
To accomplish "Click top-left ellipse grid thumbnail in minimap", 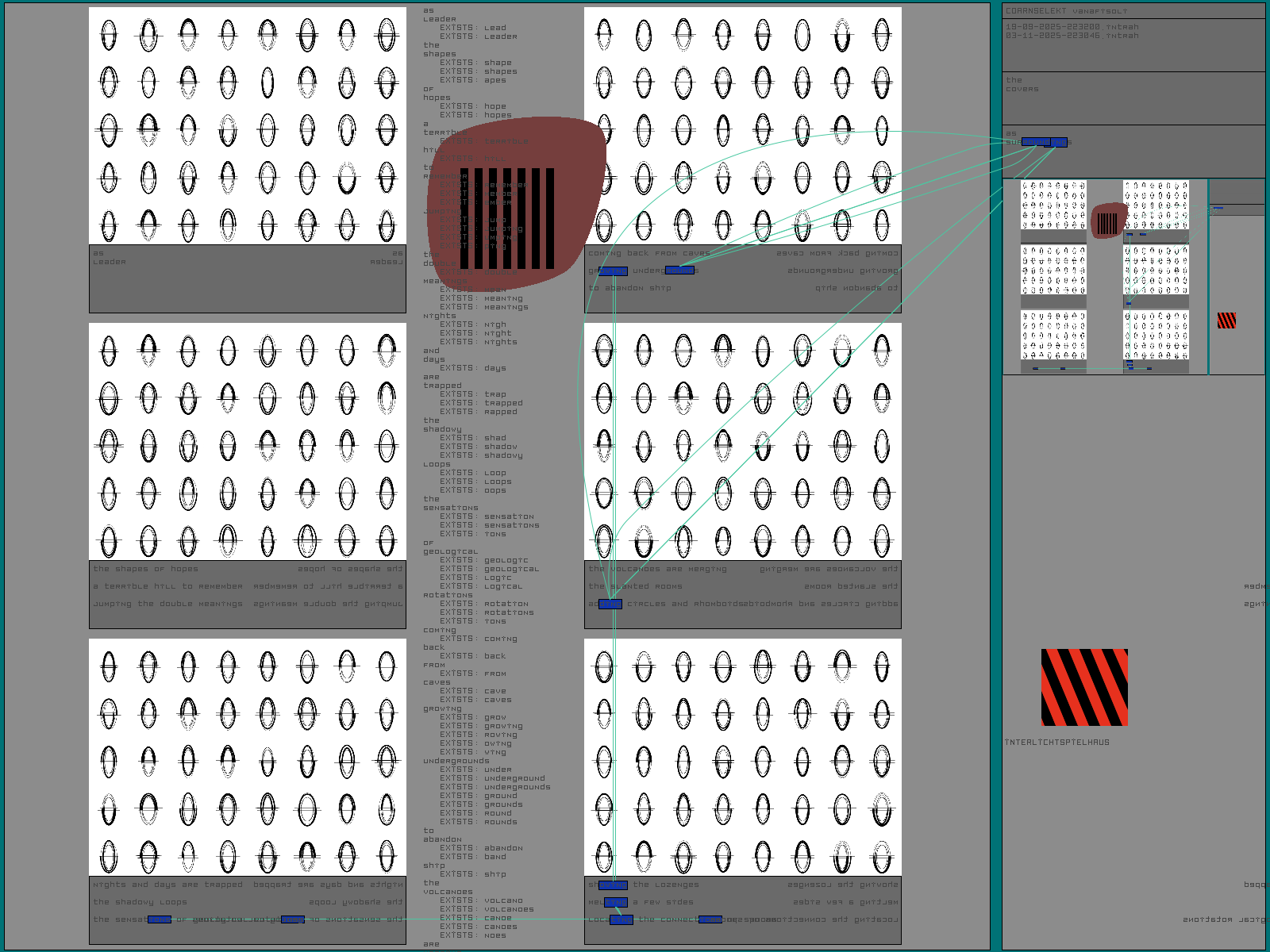I will point(1053,205).
